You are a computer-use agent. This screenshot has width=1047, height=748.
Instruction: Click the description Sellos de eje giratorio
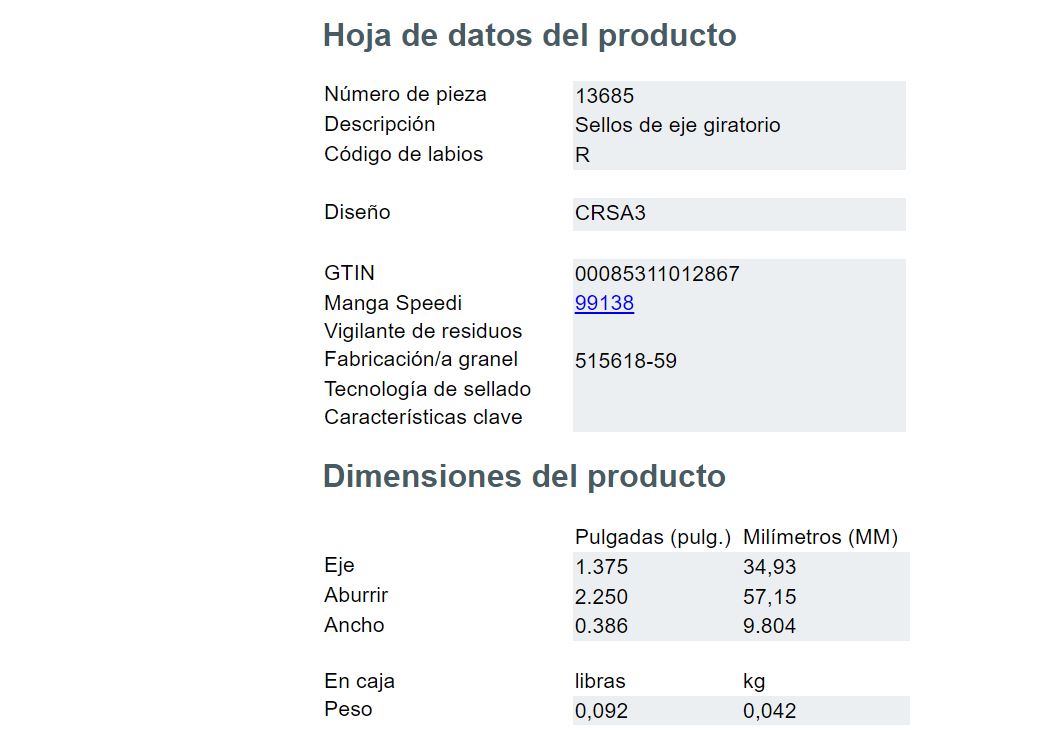click(678, 125)
